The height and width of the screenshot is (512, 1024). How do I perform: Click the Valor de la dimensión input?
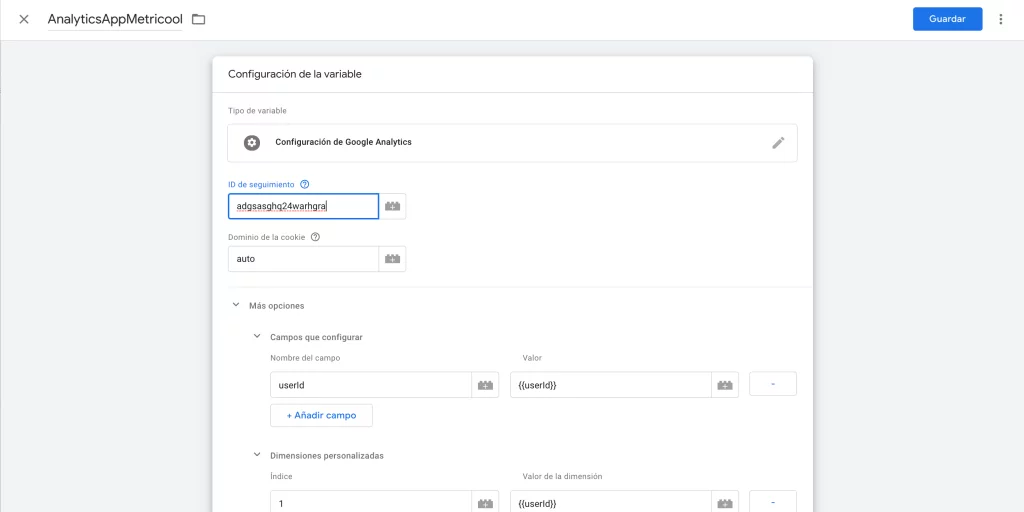point(611,502)
